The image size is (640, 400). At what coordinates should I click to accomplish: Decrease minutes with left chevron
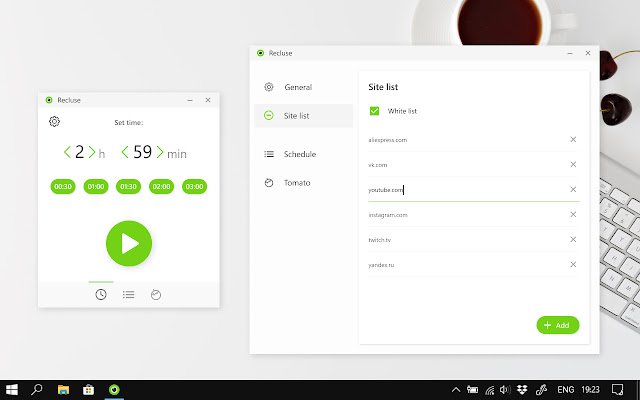[x=125, y=152]
